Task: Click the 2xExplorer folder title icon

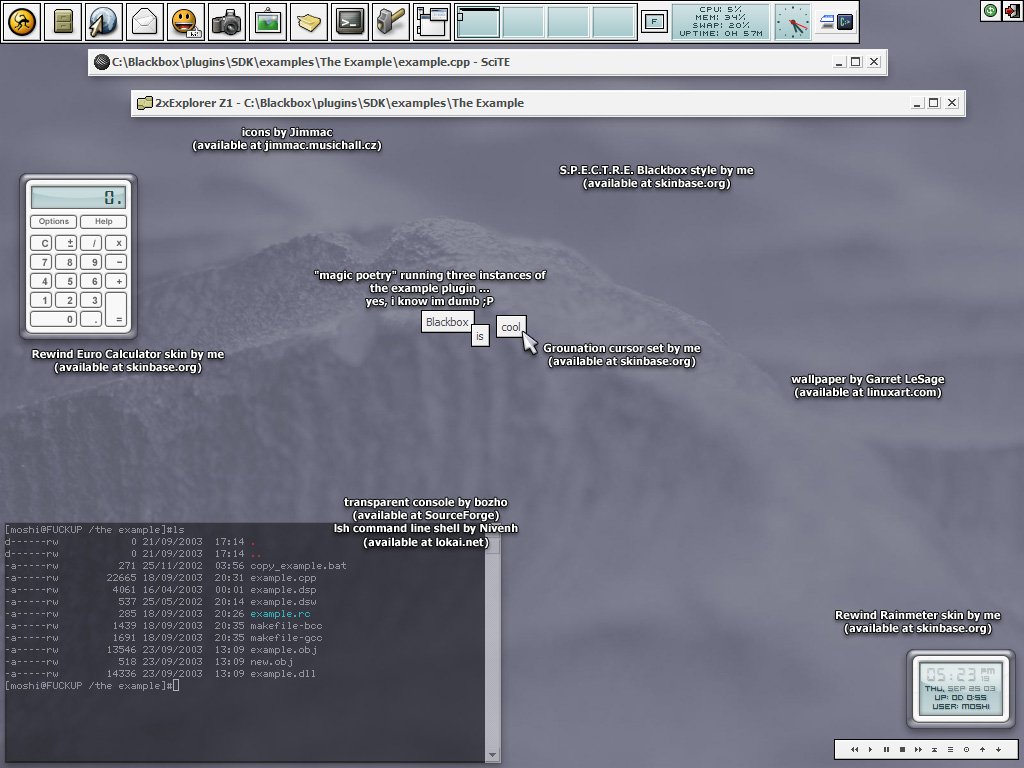Action: click(x=144, y=103)
